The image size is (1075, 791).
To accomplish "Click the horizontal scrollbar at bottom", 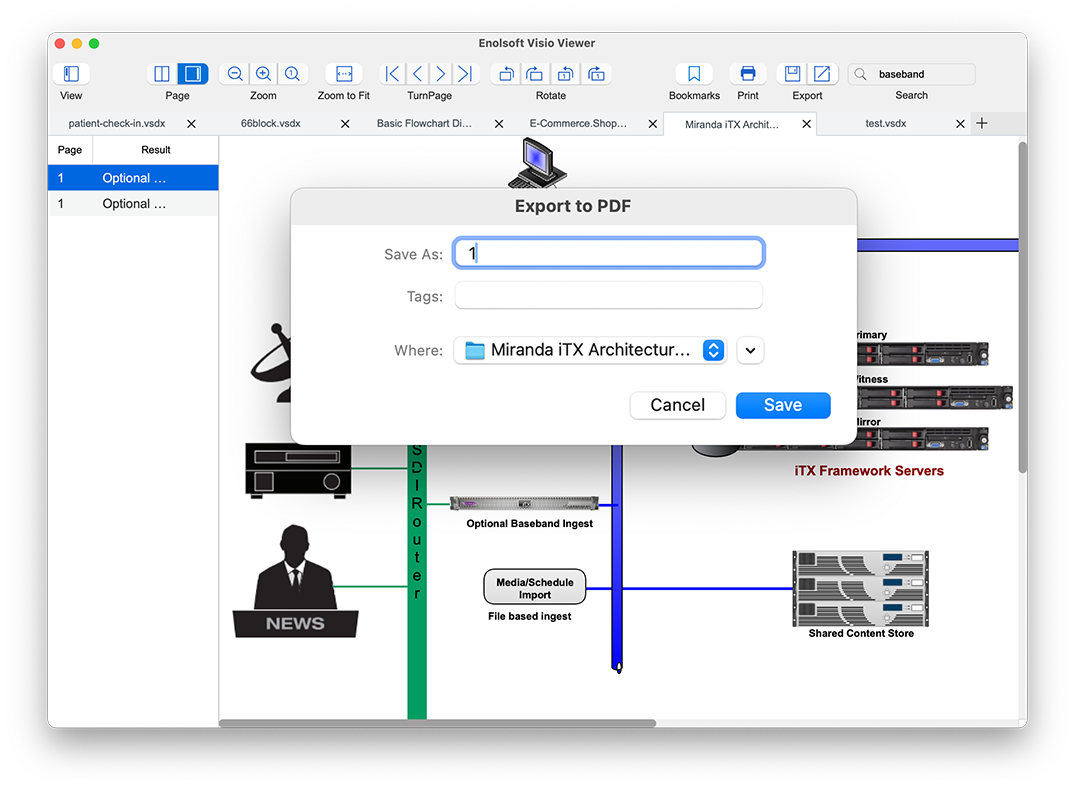I will (437, 722).
